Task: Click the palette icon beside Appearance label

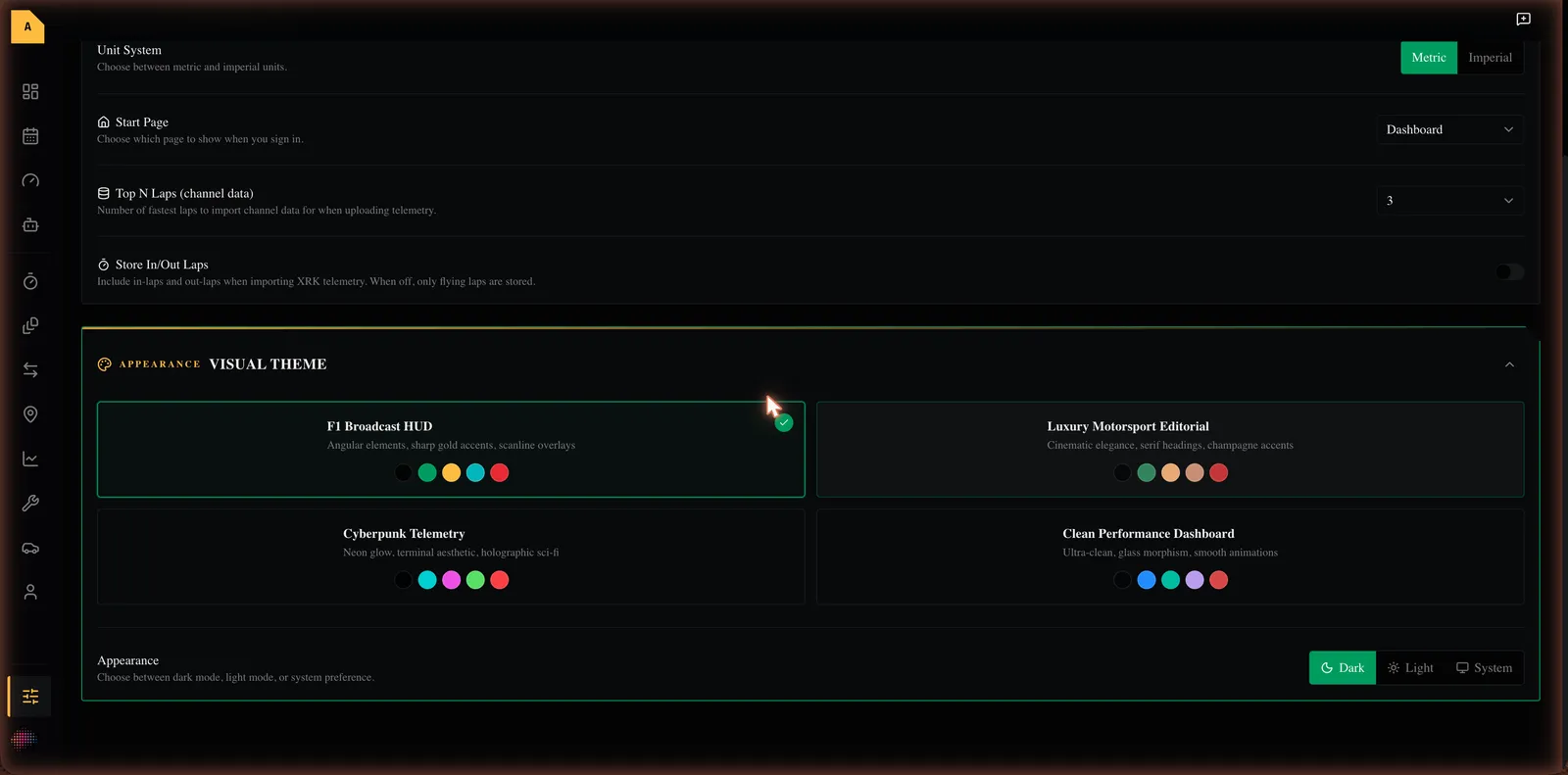Action: coord(105,364)
